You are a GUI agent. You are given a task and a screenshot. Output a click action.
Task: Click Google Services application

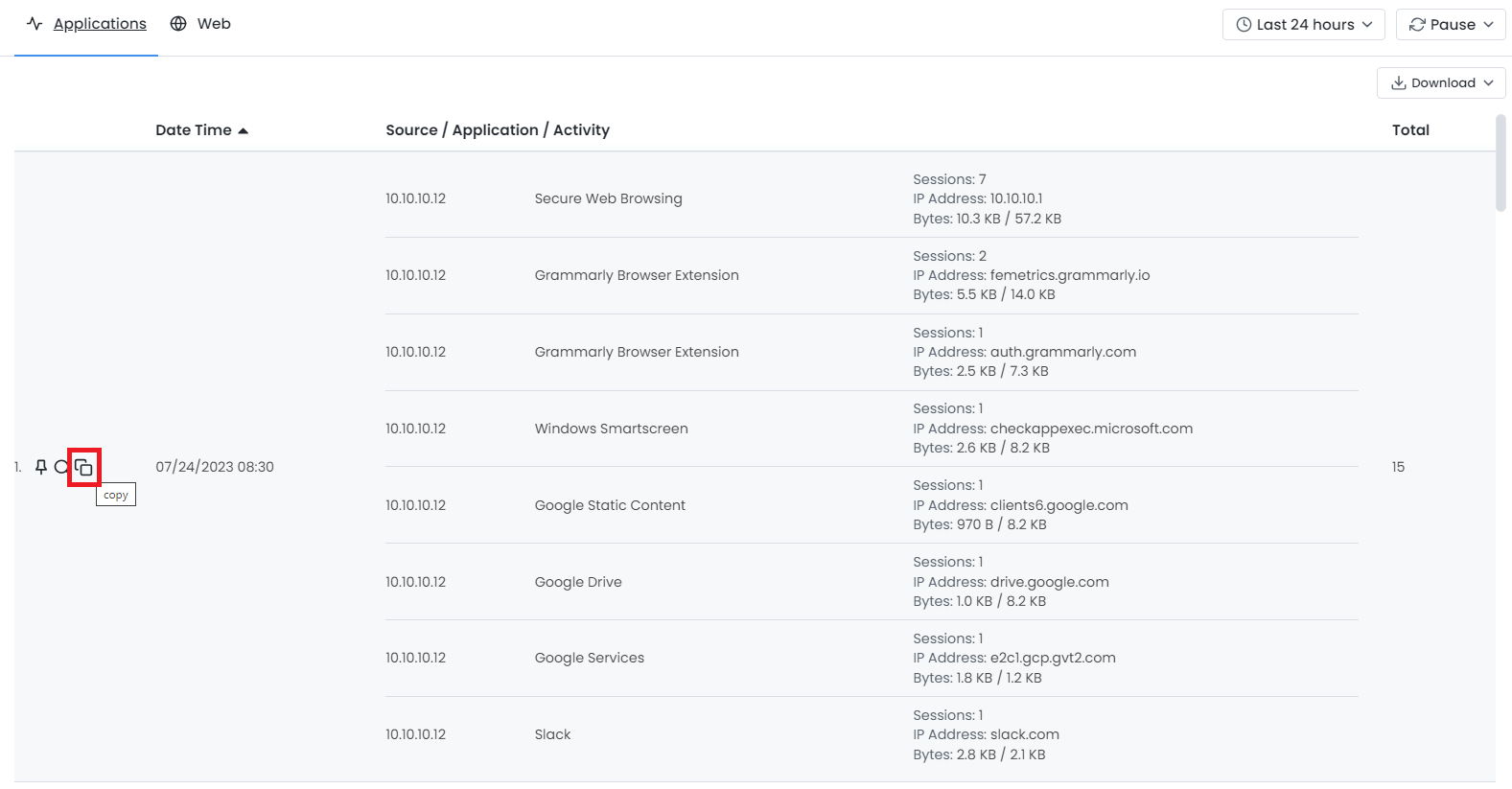click(x=590, y=658)
